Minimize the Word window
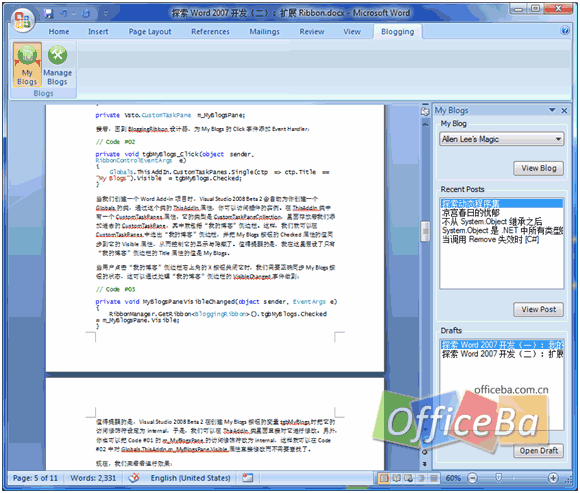Image resolution: width=580 pixels, height=493 pixels. coord(519,9)
